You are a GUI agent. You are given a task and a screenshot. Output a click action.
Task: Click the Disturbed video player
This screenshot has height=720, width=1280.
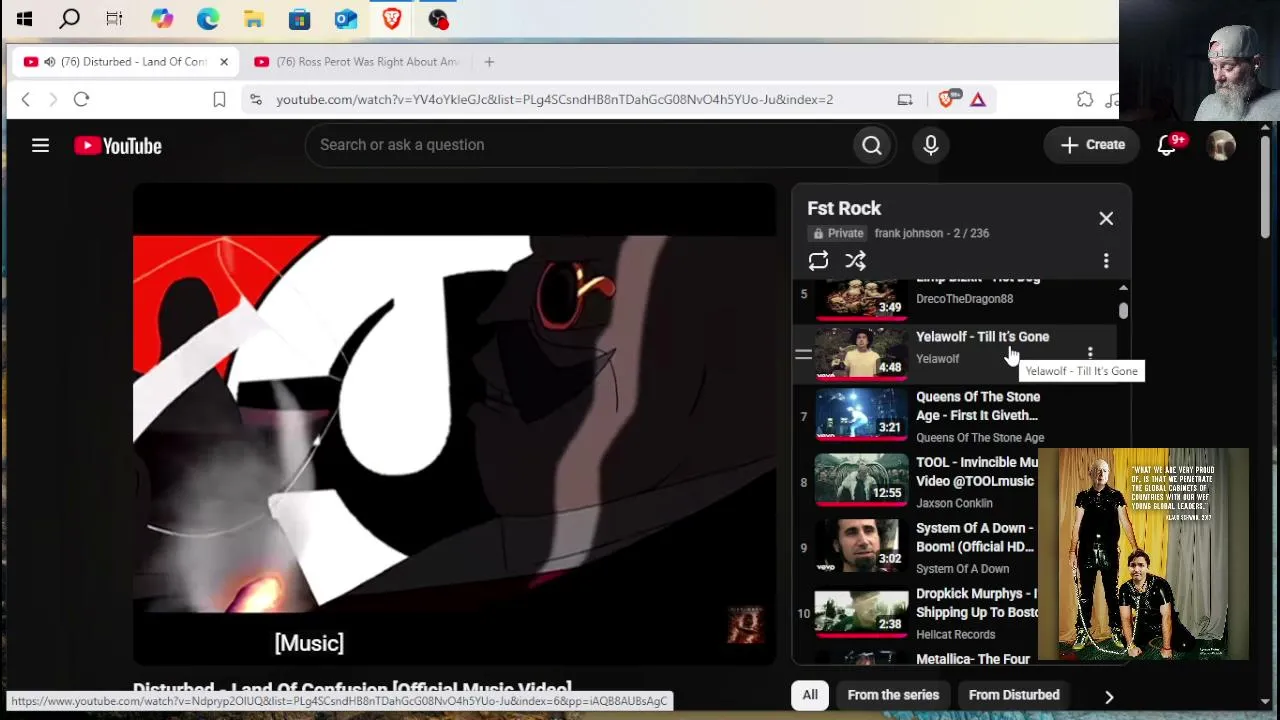[x=454, y=424]
